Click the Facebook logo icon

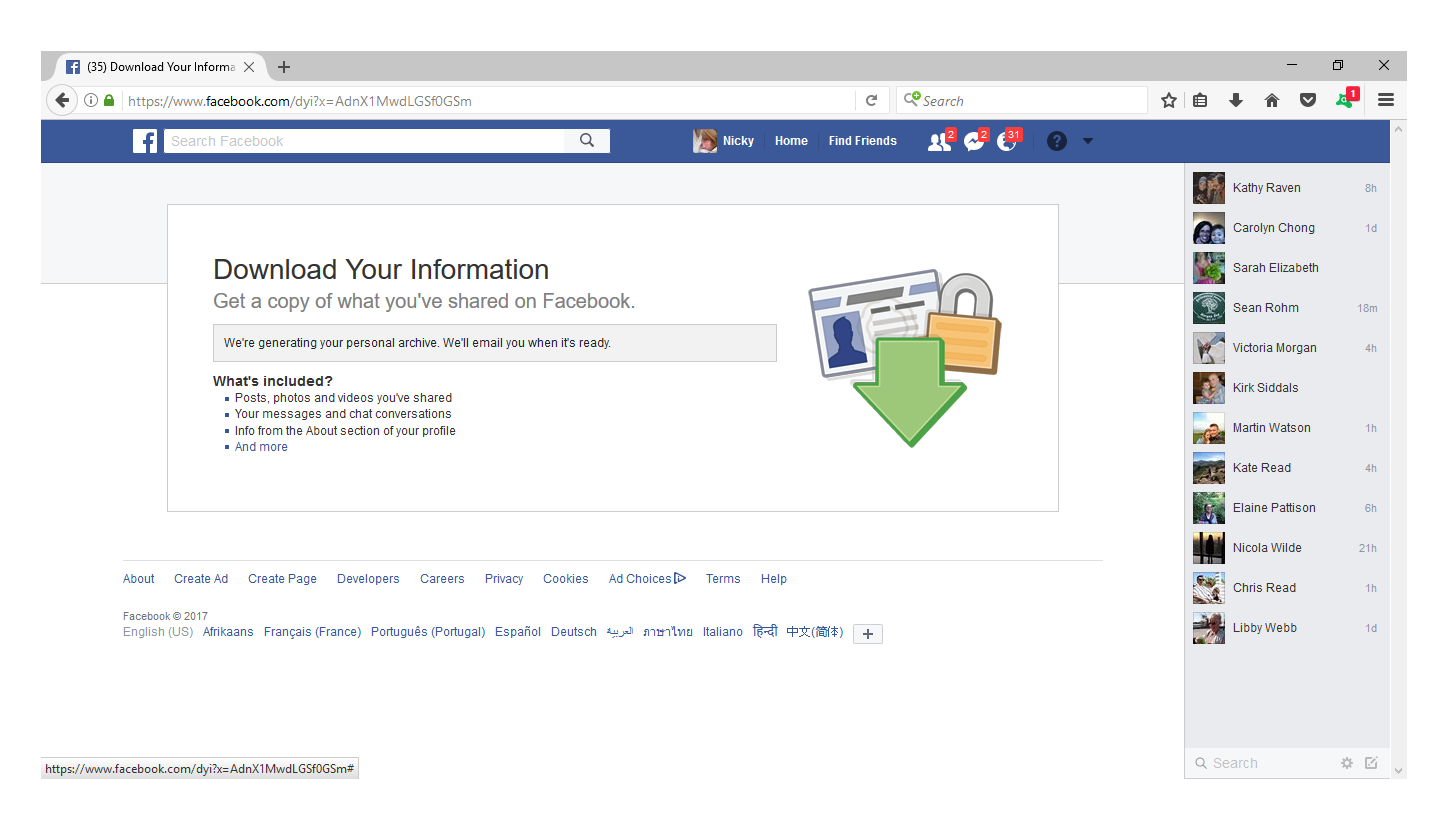click(145, 141)
